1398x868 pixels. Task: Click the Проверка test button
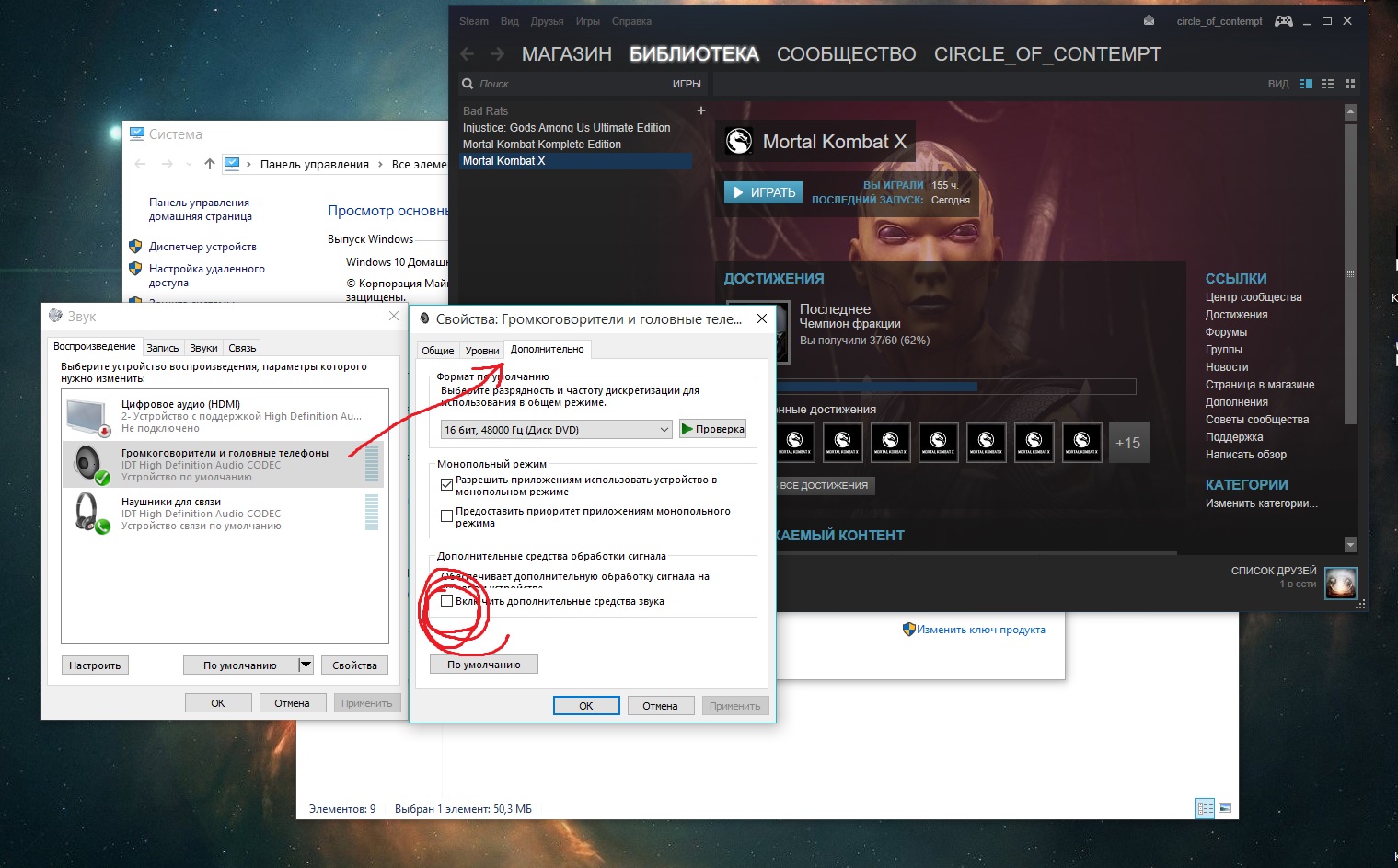point(712,429)
